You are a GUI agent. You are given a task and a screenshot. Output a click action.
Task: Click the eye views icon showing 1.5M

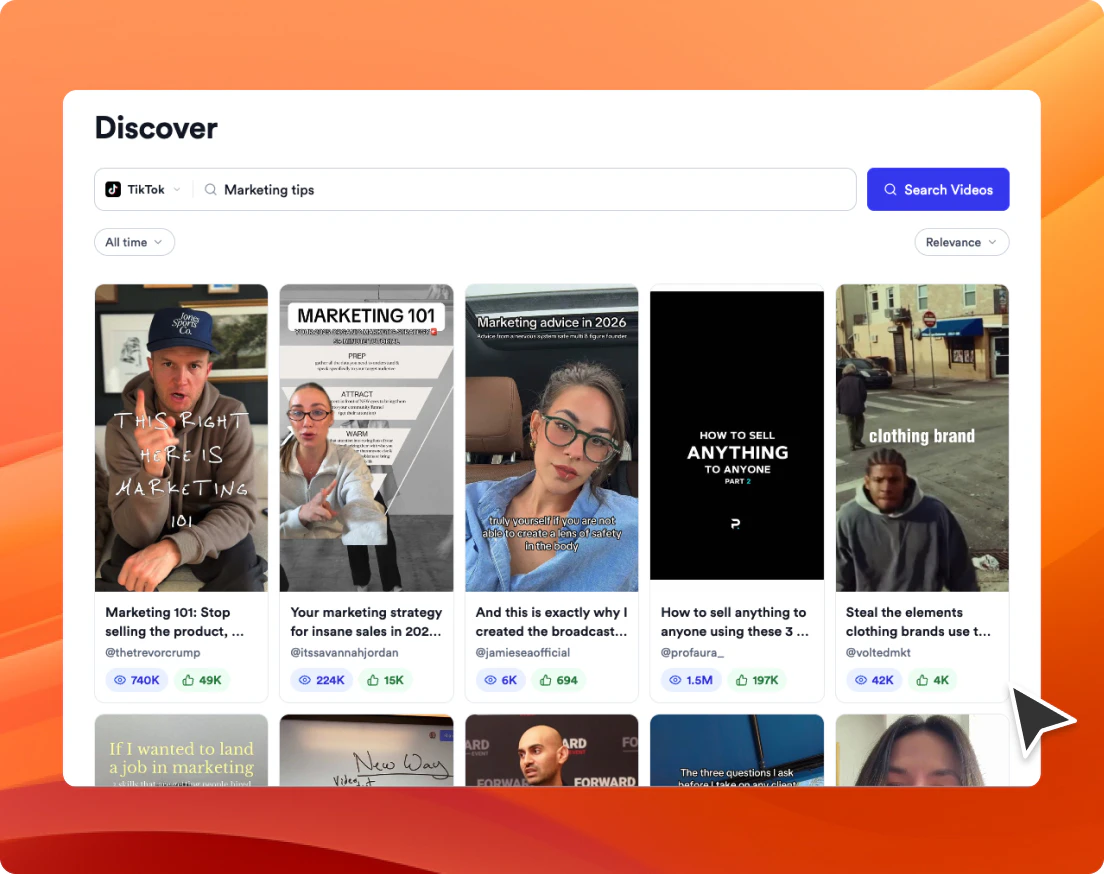tap(675, 680)
